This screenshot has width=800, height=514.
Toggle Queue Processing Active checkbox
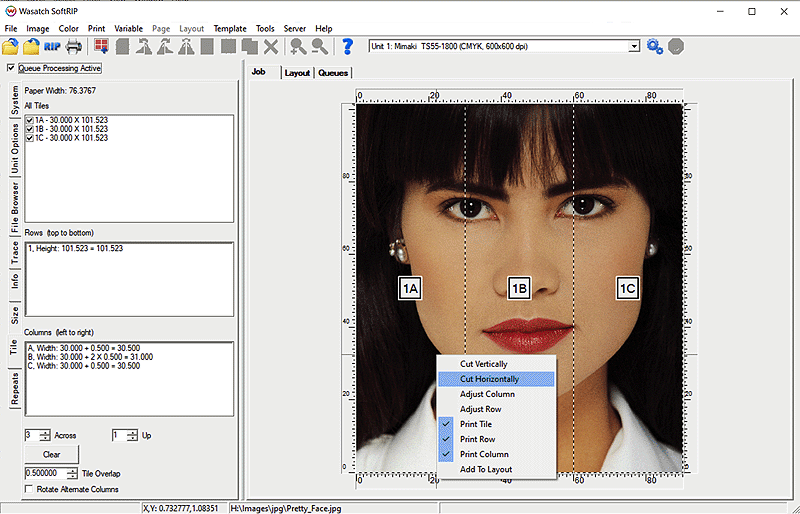point(11,69)
